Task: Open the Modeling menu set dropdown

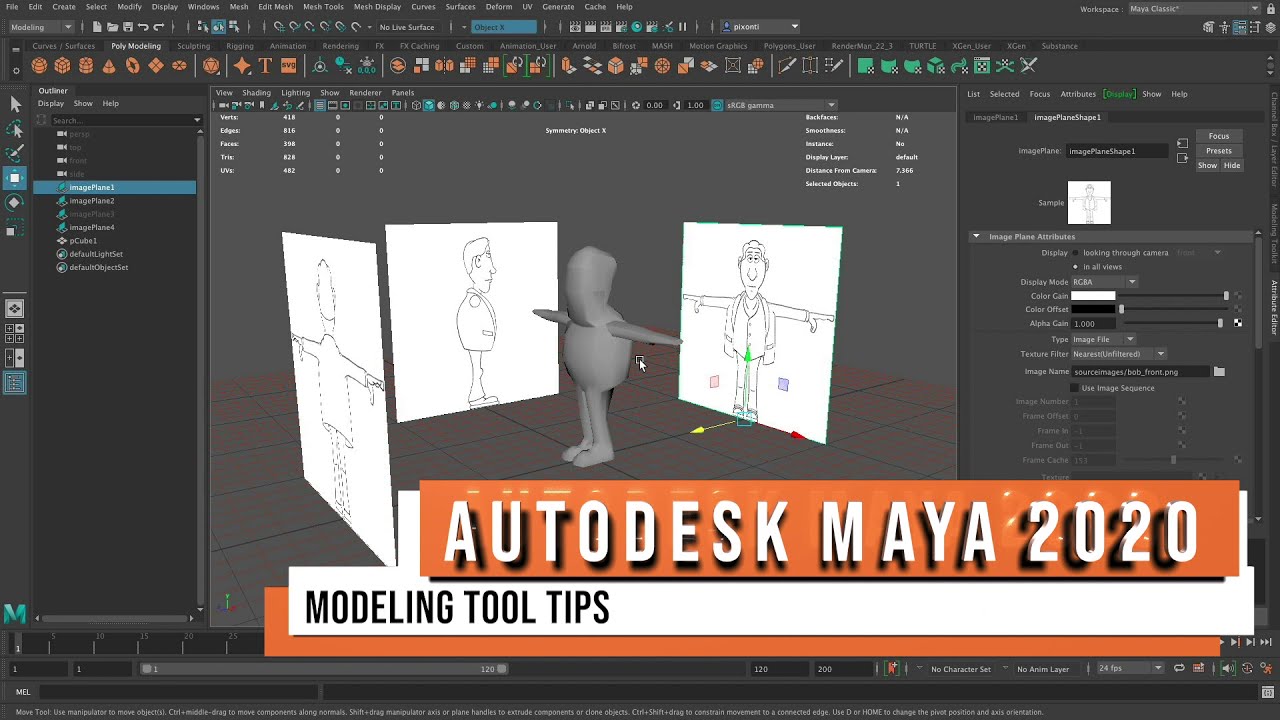Action: [x=44, y=27]
